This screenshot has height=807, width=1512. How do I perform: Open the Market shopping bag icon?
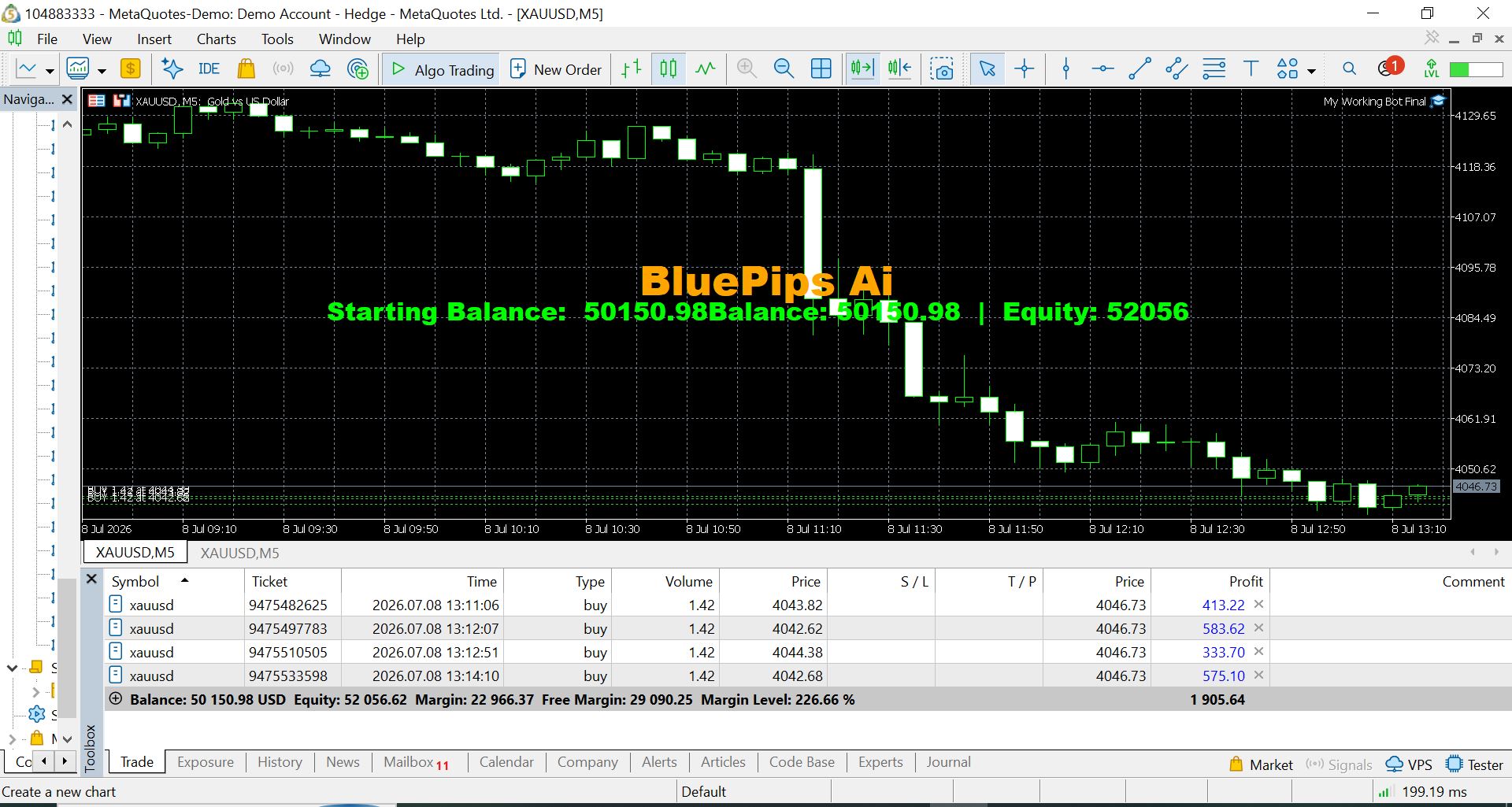[246, 69]
